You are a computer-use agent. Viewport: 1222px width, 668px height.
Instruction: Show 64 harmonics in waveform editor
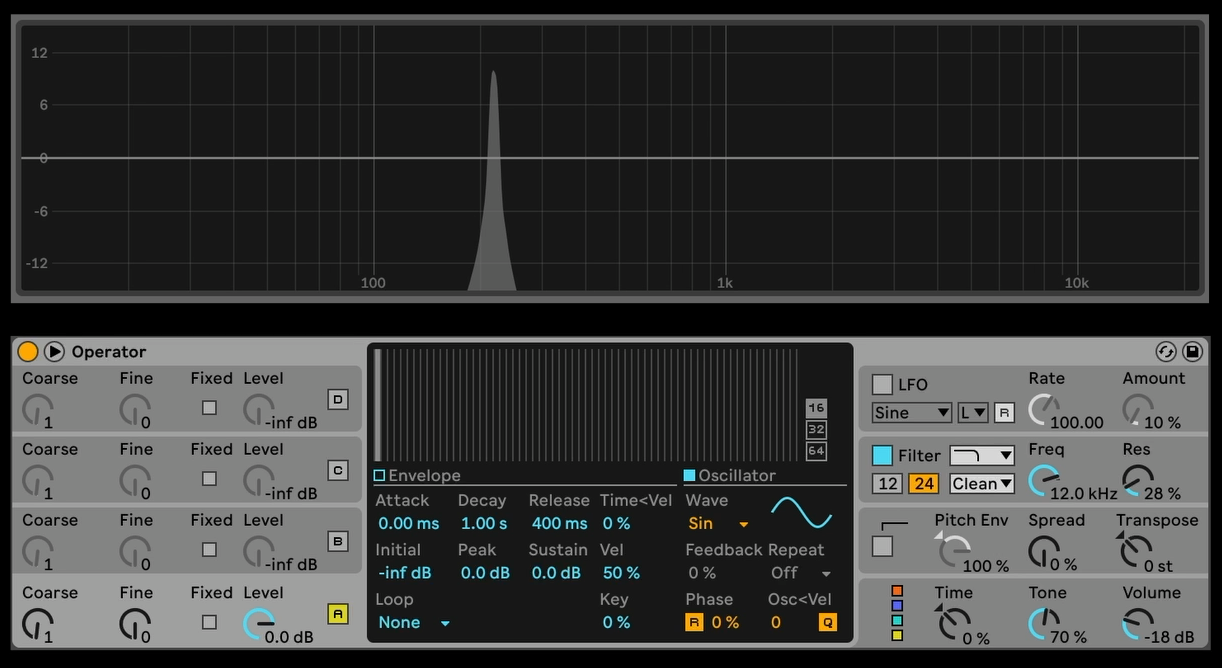[816, 451]
